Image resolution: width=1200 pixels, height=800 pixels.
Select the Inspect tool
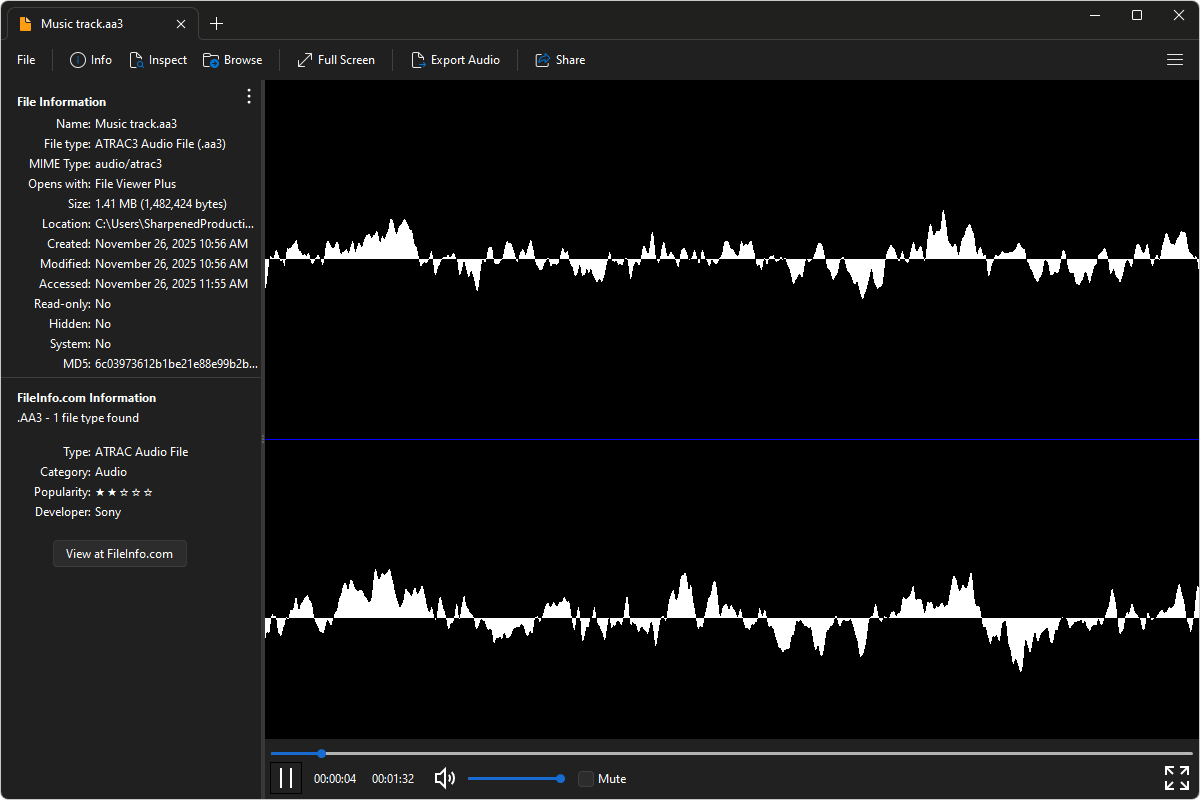(x=158, y=60)
